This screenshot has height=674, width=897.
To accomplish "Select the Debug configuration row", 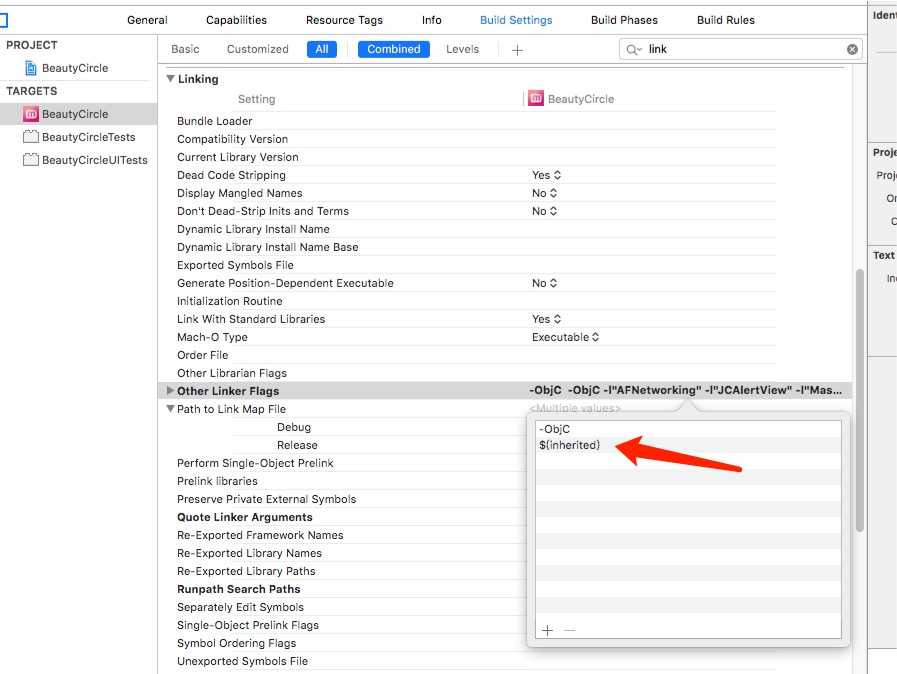I will click(293, 427).
